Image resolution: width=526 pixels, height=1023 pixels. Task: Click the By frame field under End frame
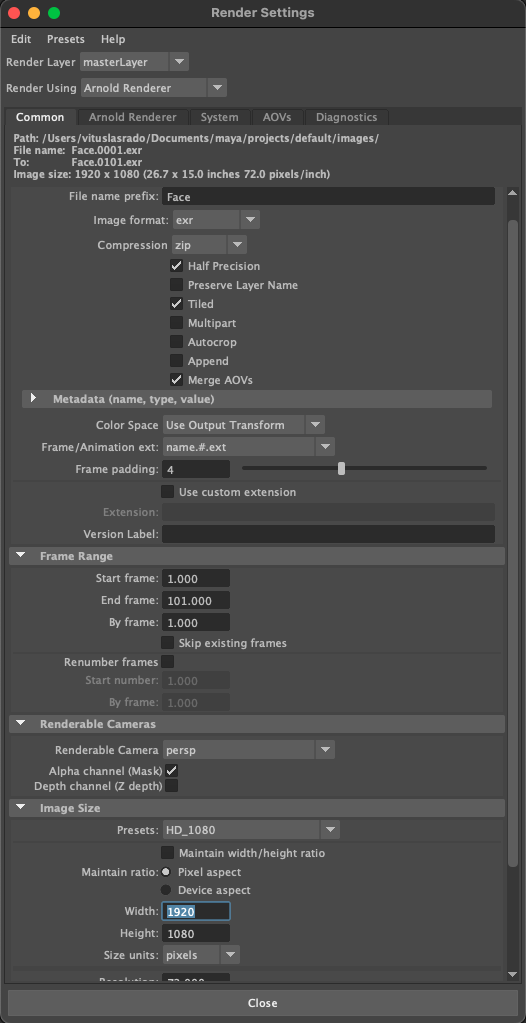coord(196,622)
